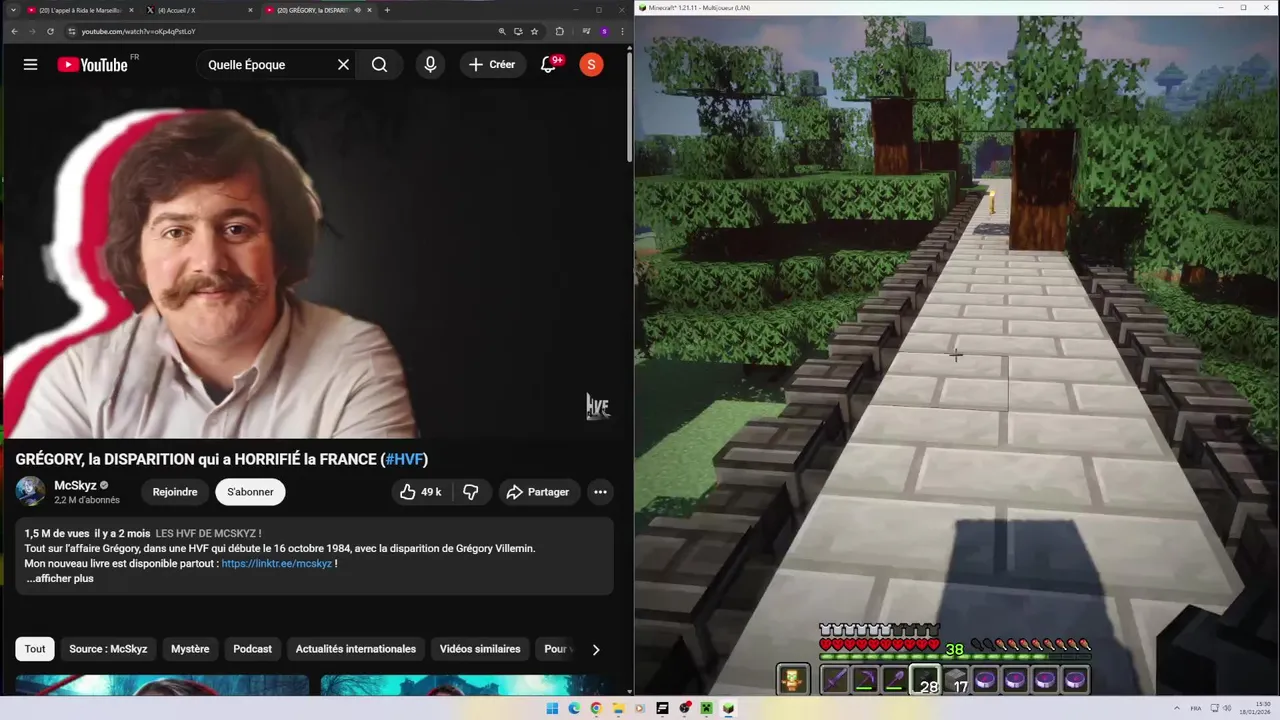The height and width of the screenshot is (720, 1280).
Task: Go to YouTube home via logo
Action: click(93, 65)
